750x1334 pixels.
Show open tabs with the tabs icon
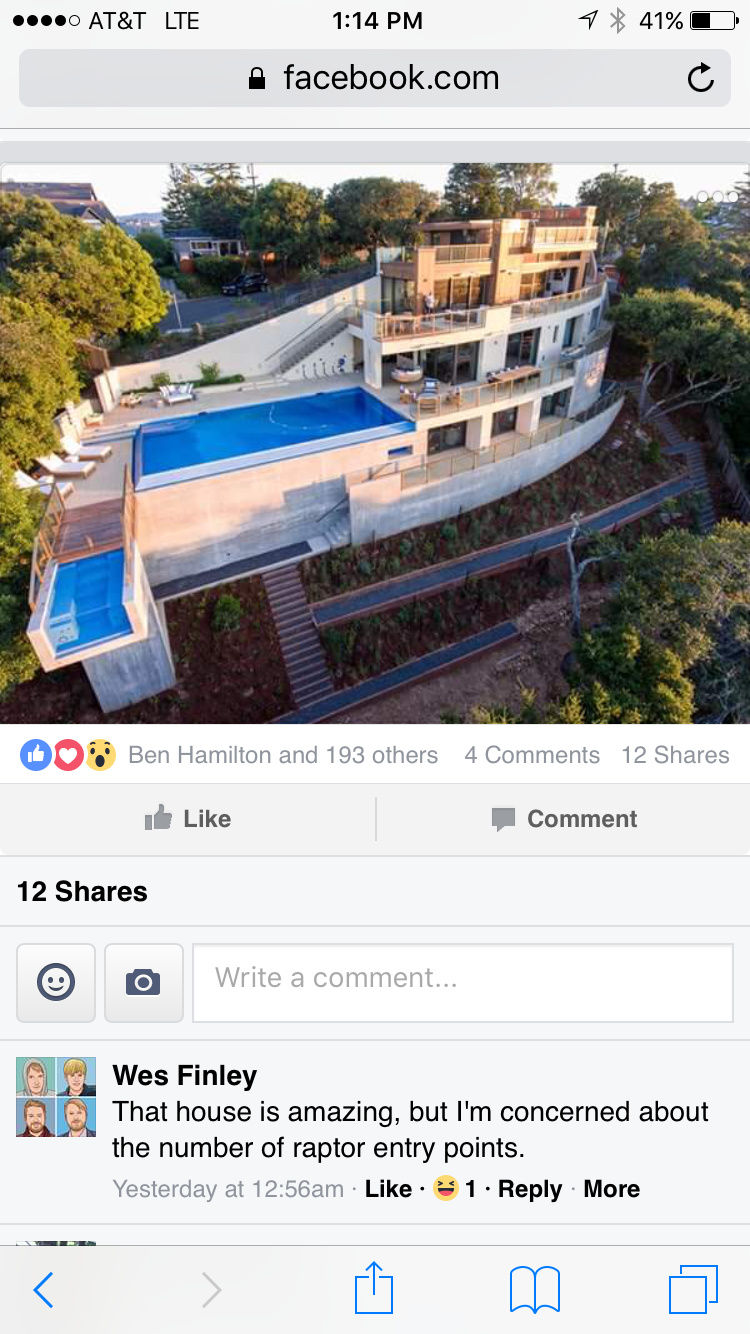tap(693, 1290)
